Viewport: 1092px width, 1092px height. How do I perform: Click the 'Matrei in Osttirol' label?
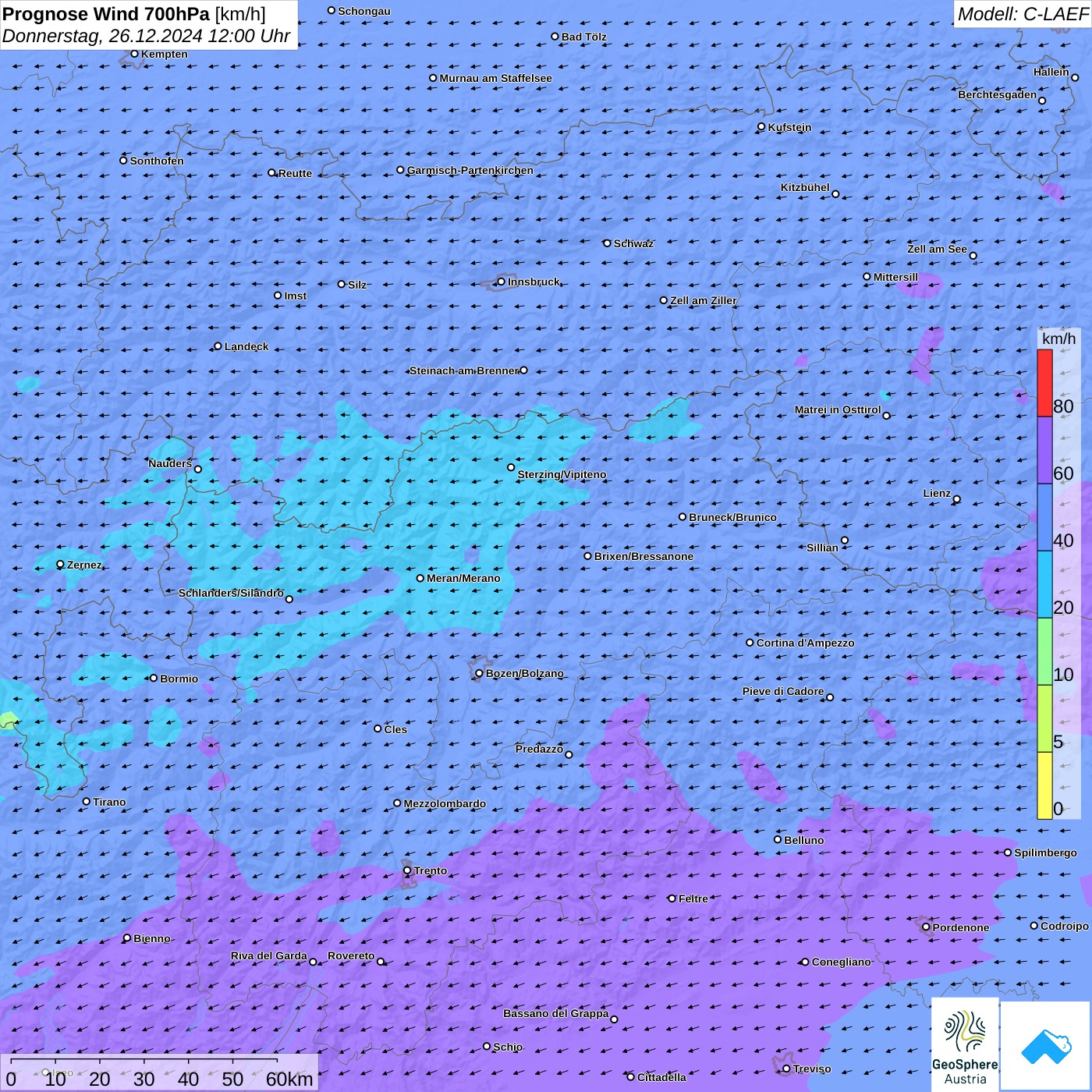[x=838, y=409]
